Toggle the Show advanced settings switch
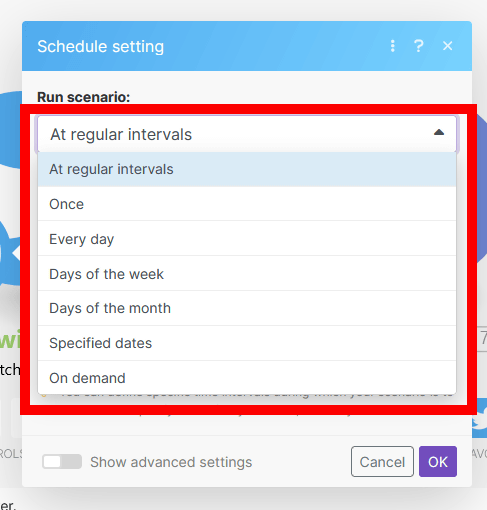The image size is (487, 510). point(62,462)
